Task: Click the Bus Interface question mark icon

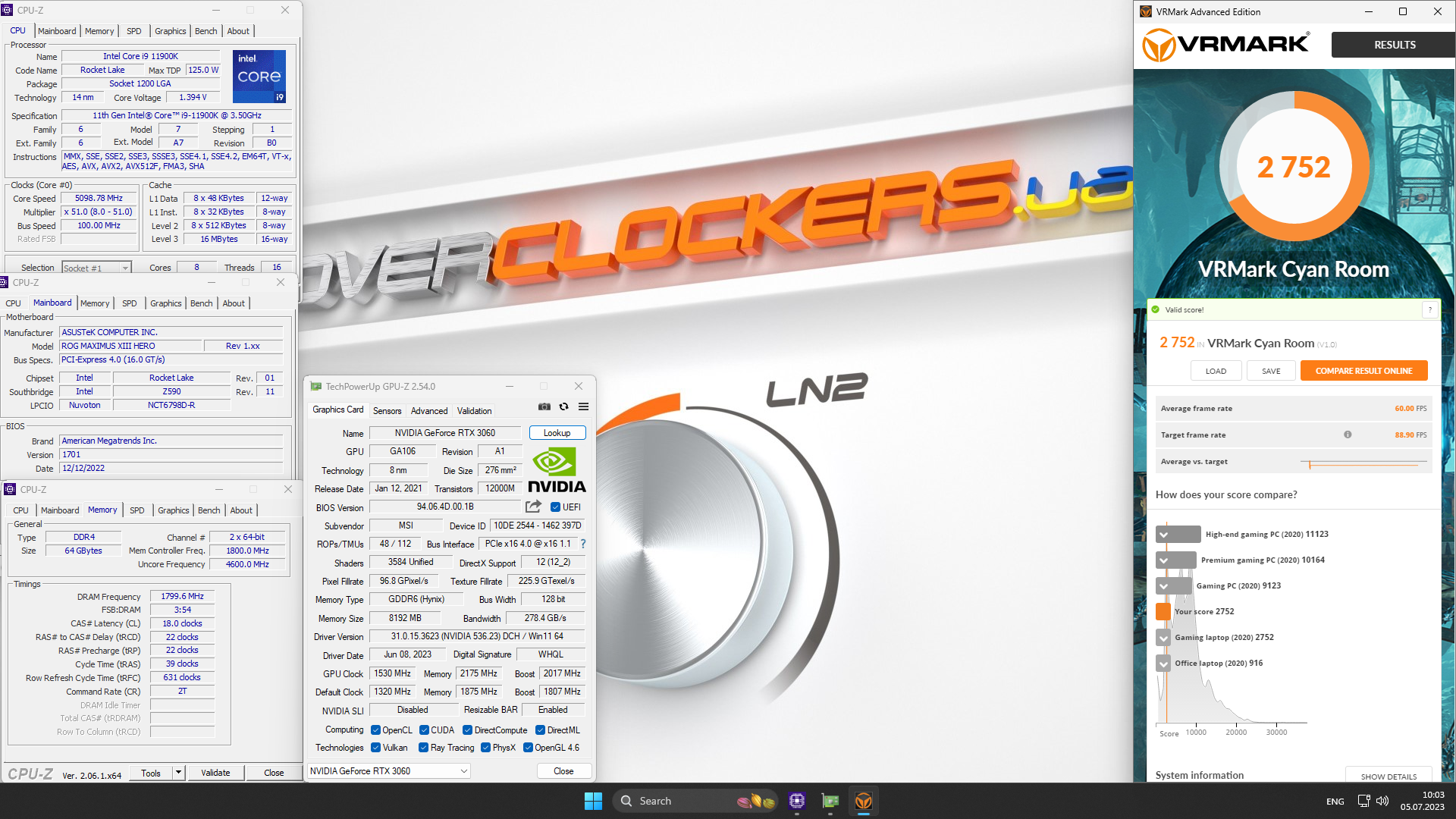Action: tap(583, 544)
